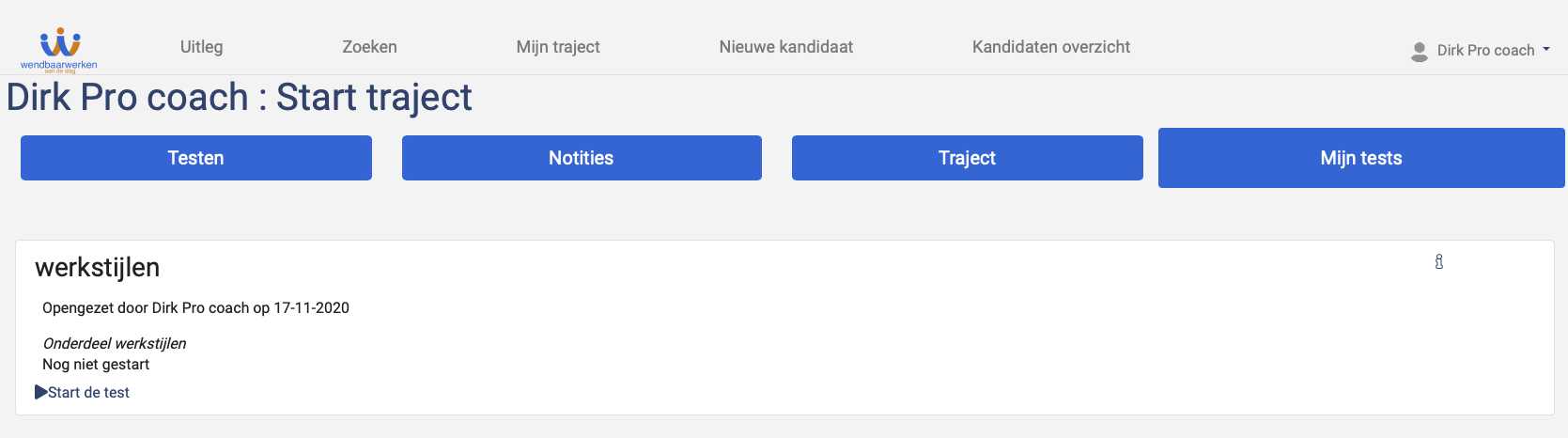Expand the caret next to Dirk Pro coach
Screen dimensions: 1568x438
click(1546, 50)
